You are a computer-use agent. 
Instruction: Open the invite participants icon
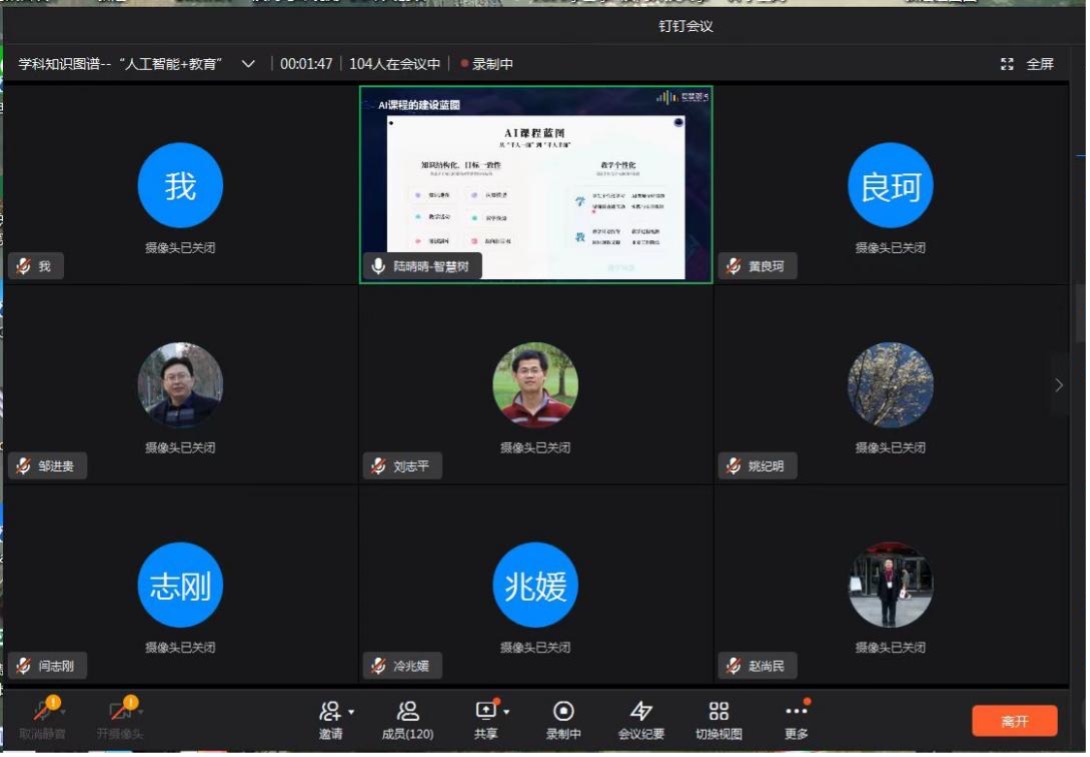tap(330, 711)
